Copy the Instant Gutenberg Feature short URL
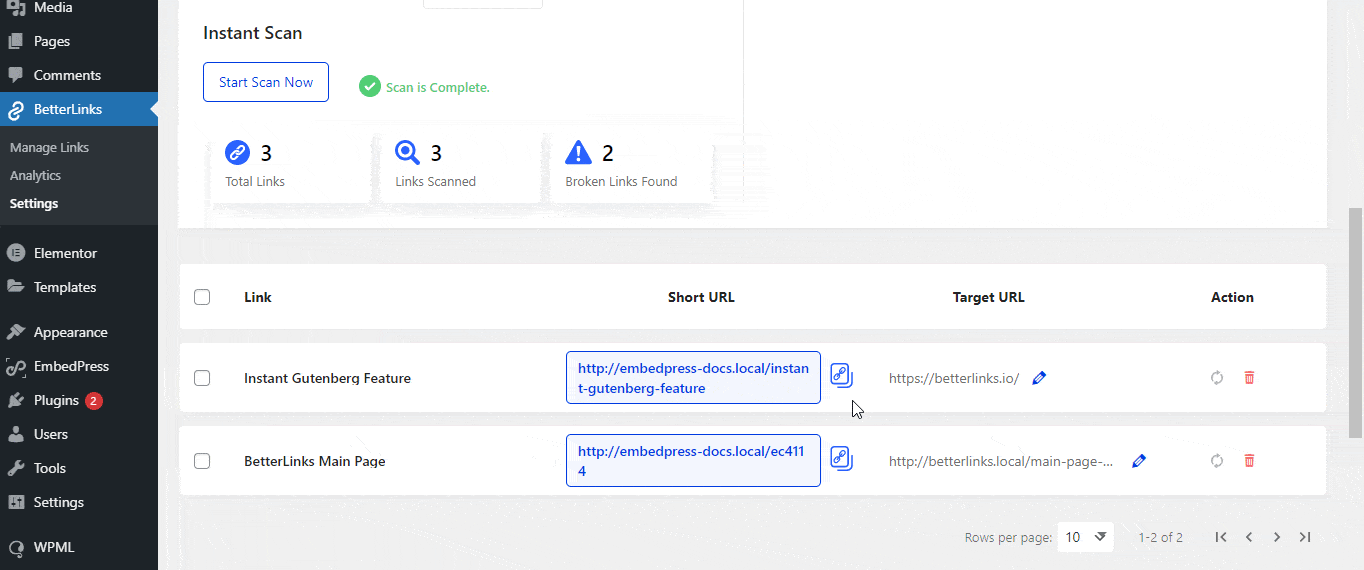This screenshot has height=570, width=1364. click(x=841, y=377)
